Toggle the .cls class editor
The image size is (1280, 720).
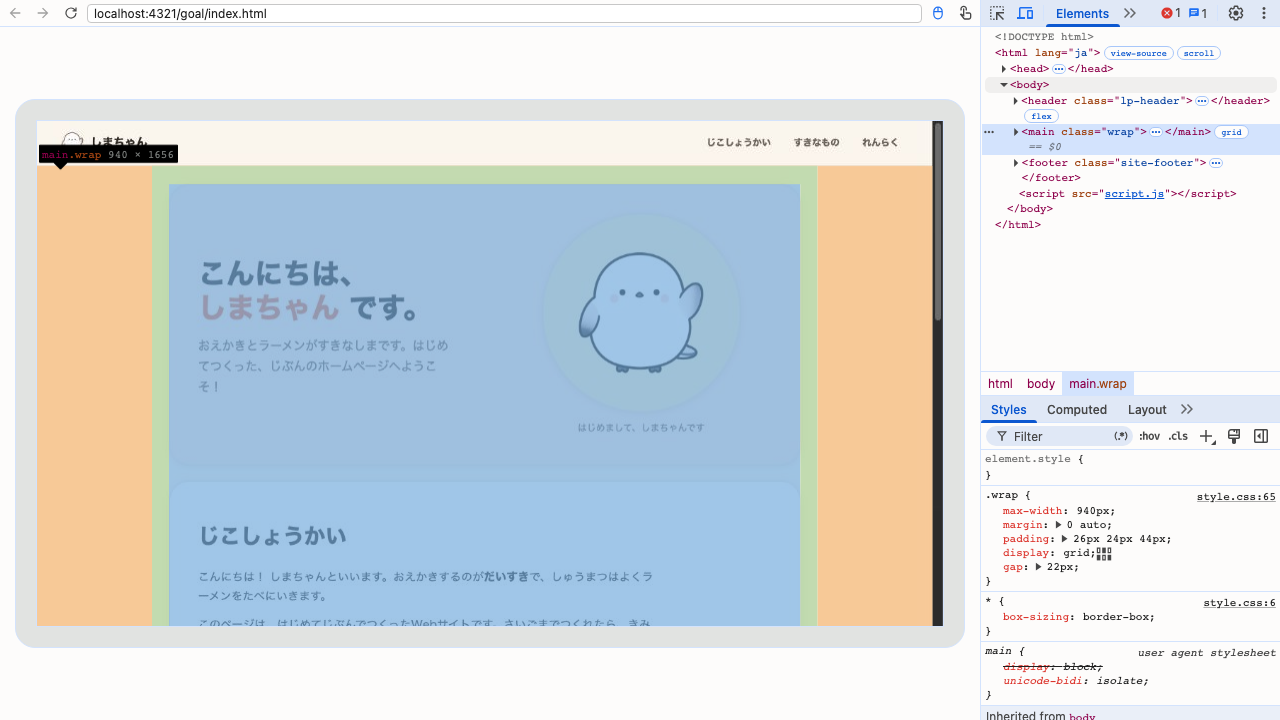click(1179, 436)
